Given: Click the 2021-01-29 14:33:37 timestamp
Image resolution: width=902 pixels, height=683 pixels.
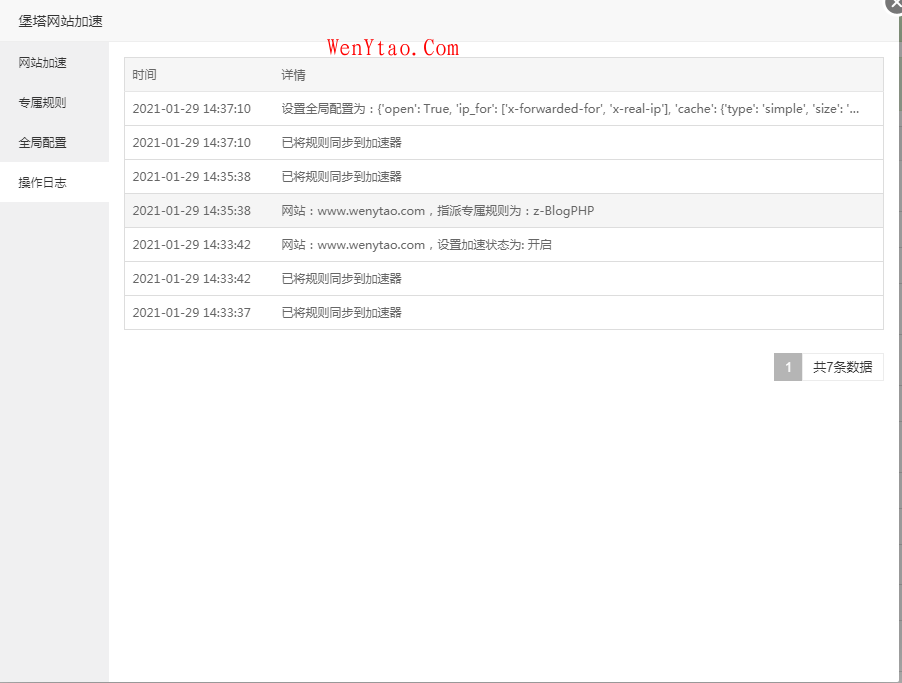Looking at the screenshot, I should [191, 313].
